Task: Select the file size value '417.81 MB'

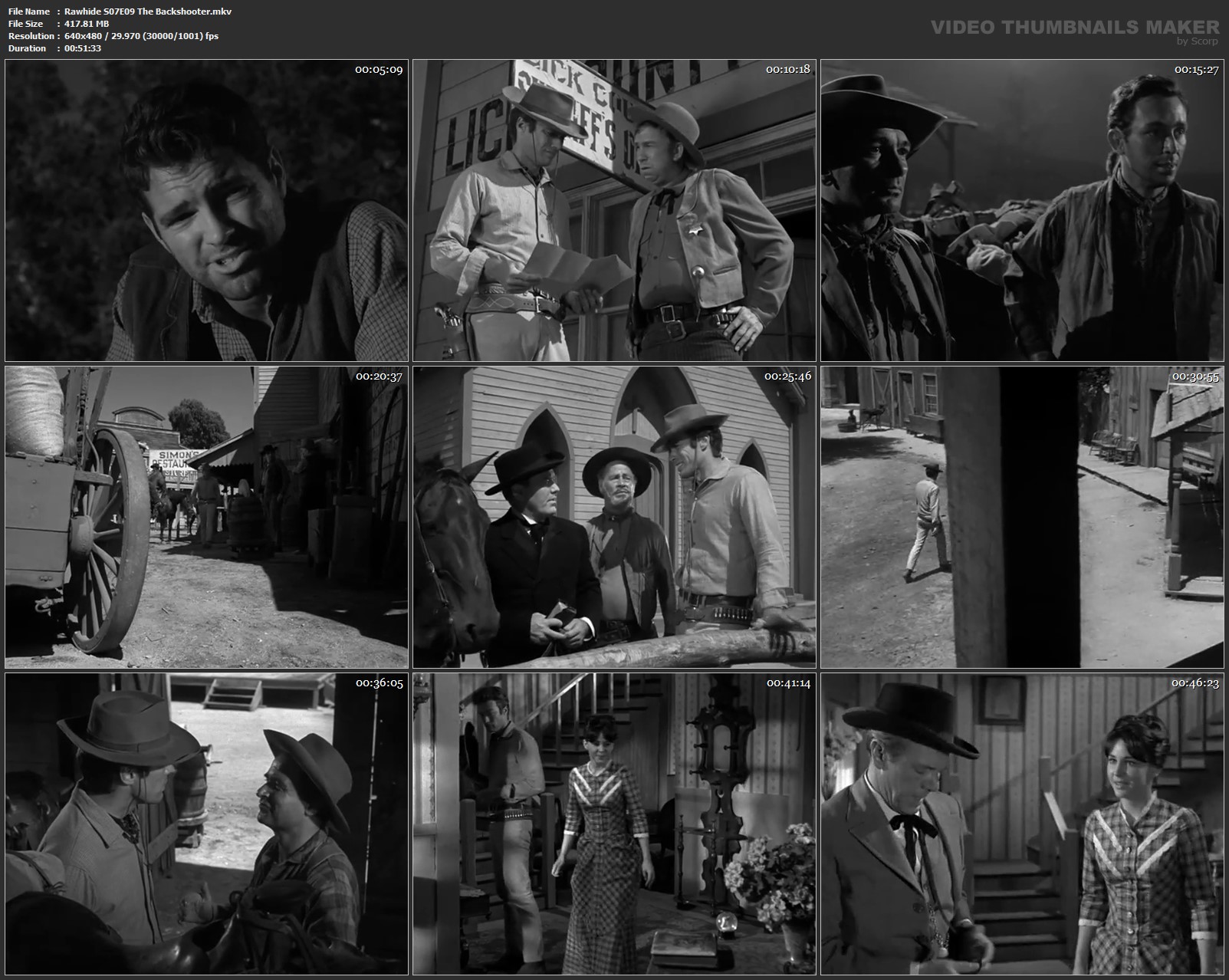Action: point(87,24)
